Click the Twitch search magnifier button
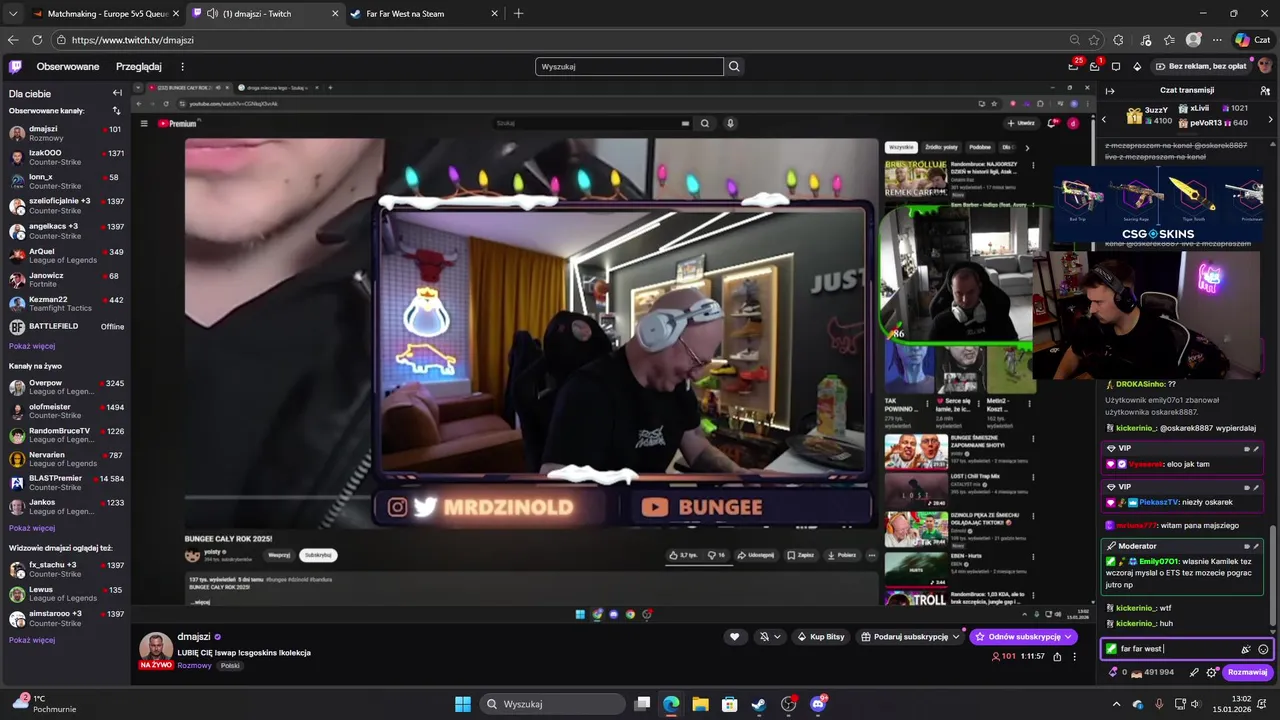The width and height of the screenshot is (1280, 720). pyautogui.click(x=734, y=67)
